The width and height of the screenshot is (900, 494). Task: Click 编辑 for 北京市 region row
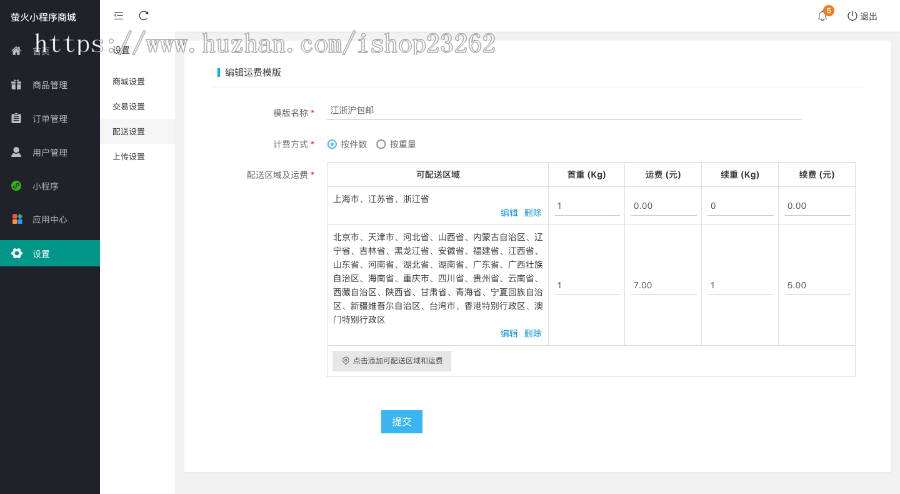[509, 333]
